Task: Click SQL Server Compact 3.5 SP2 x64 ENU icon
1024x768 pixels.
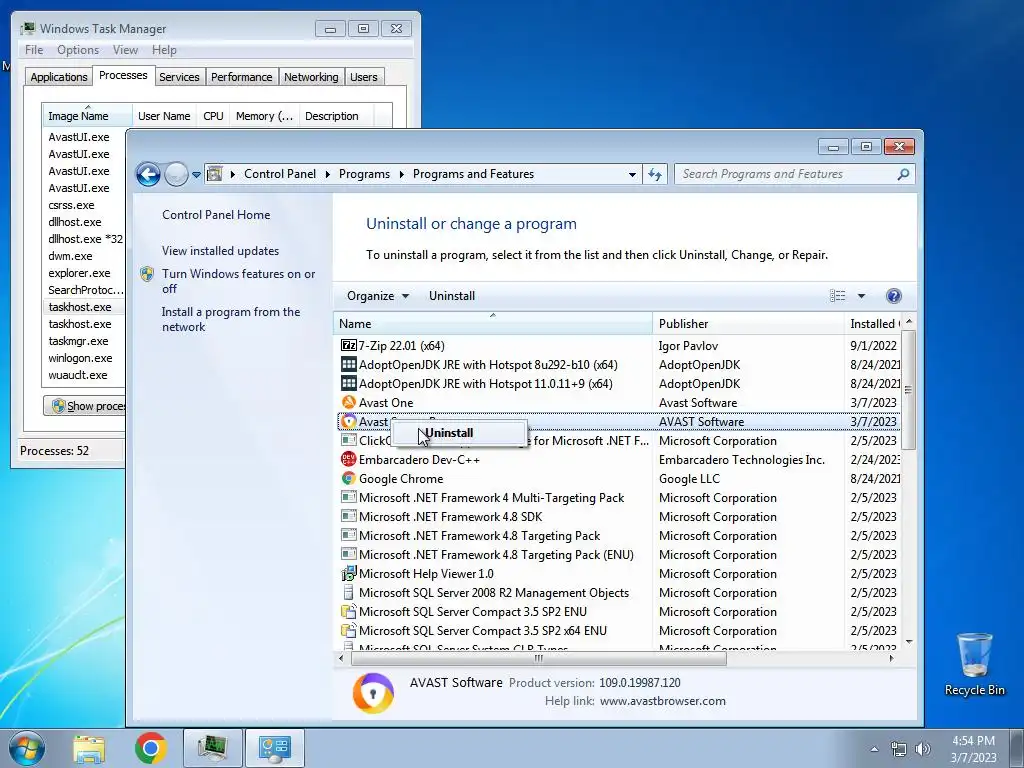Action: coord(349,630)
